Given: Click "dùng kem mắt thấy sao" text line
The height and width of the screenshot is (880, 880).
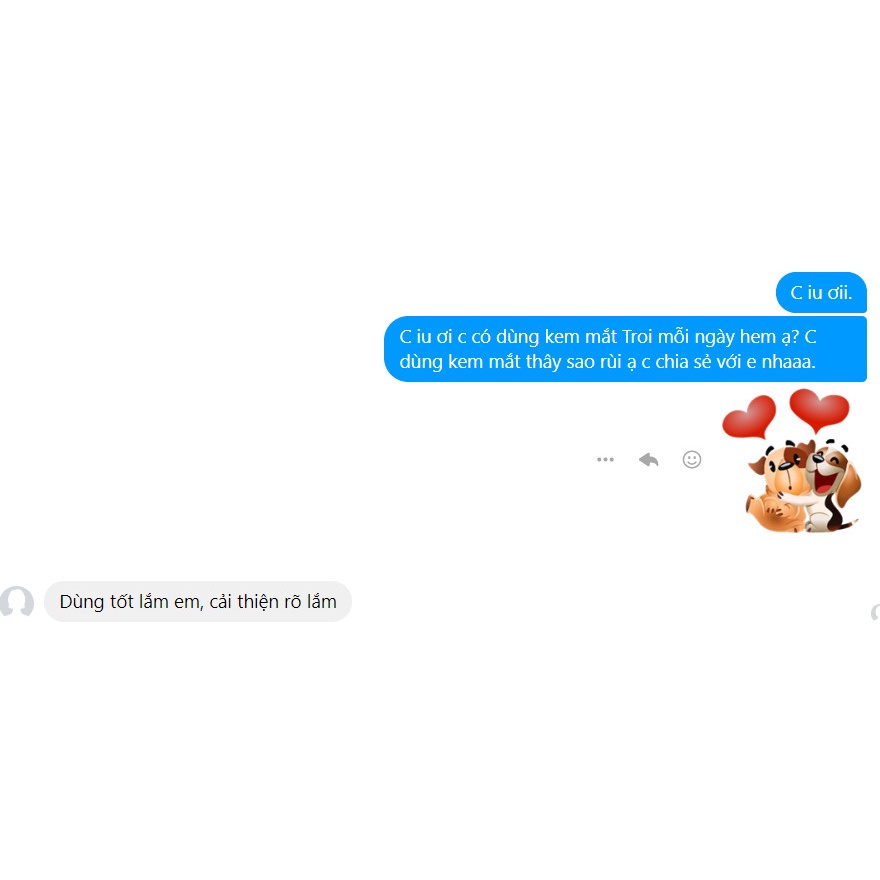Looking at the screenshot, I should (x=497, y=362).
